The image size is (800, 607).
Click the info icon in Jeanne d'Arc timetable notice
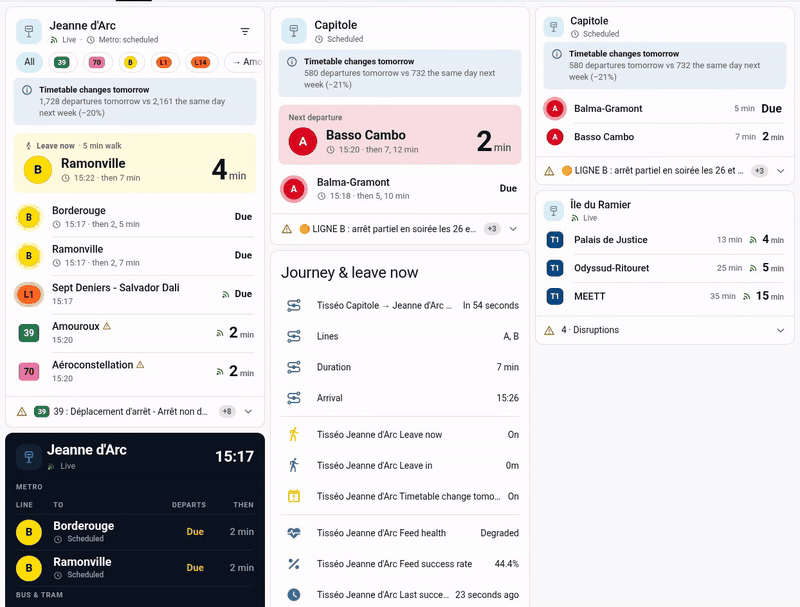(x=27, y=90)
